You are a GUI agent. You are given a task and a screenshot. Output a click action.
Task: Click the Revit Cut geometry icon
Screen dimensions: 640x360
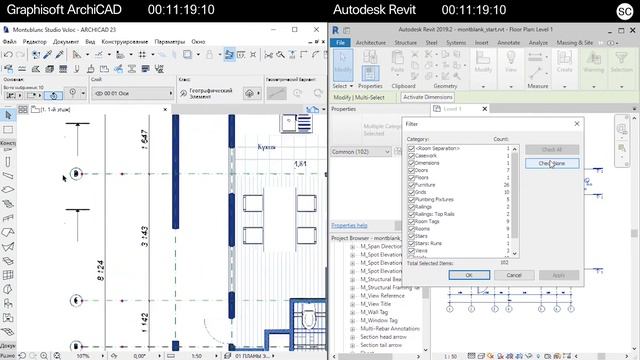coord(429,54)
